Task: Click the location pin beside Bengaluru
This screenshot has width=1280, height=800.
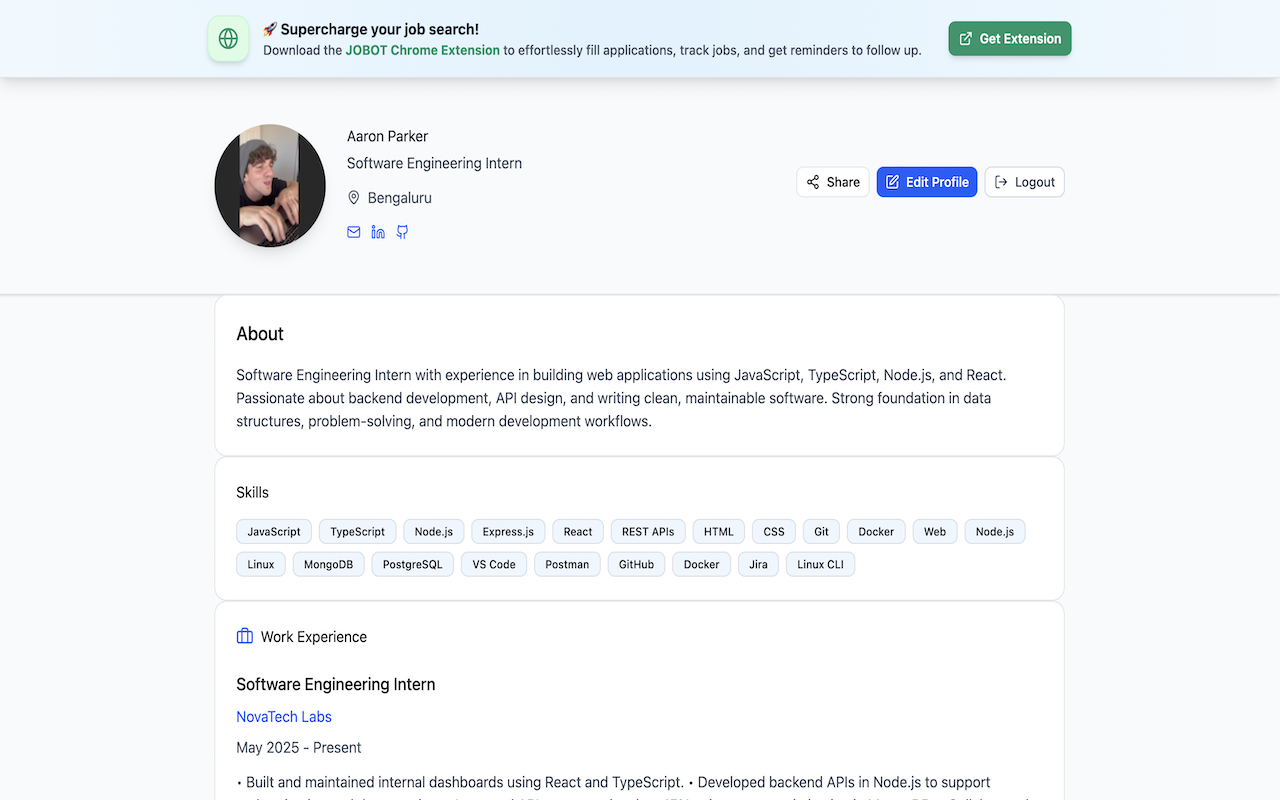Action: tap(353, 197)
